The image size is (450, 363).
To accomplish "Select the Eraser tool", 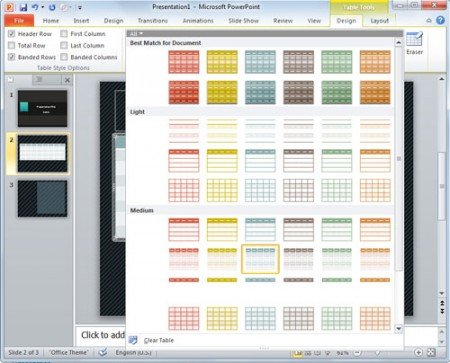I will click(414, 43).
